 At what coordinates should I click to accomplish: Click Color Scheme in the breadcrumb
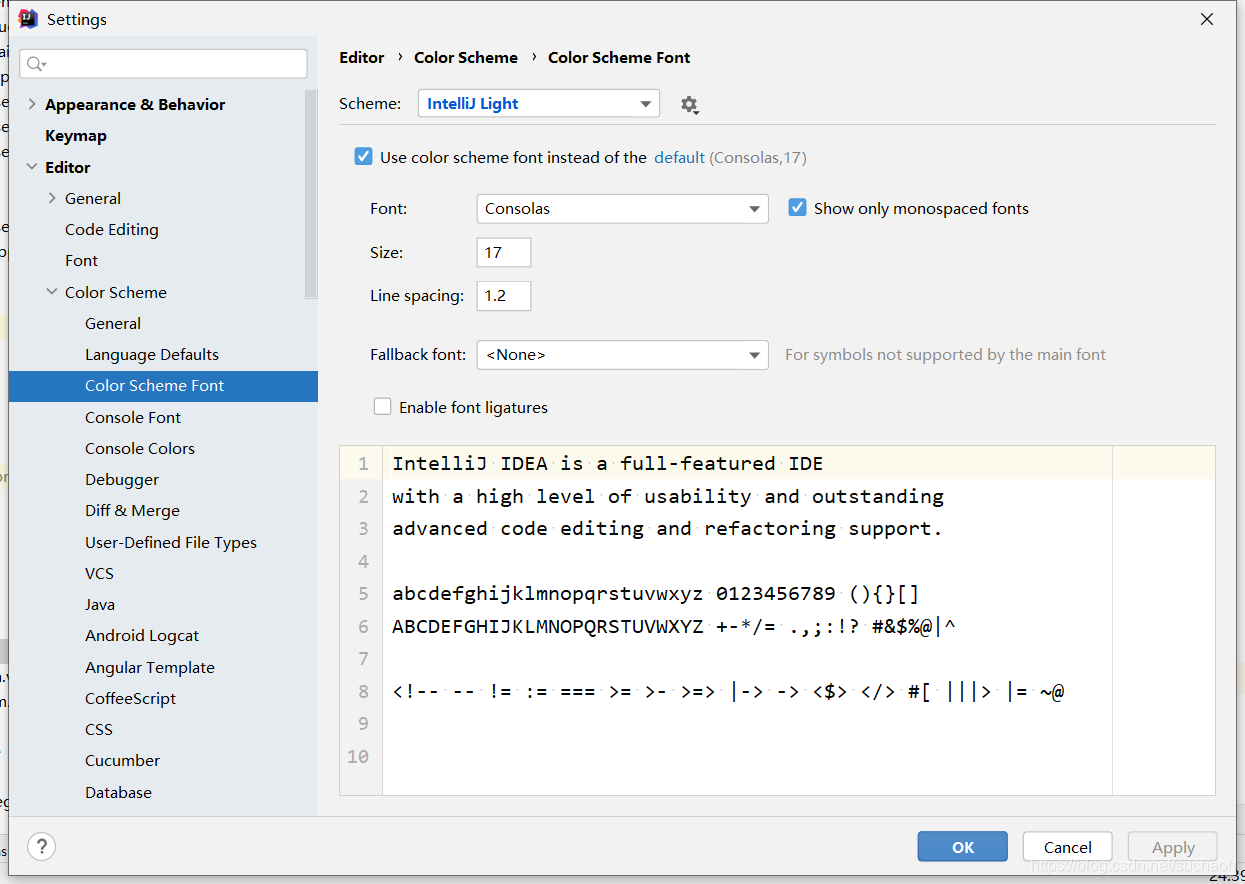pyautogui.click(x=466, y=58)
